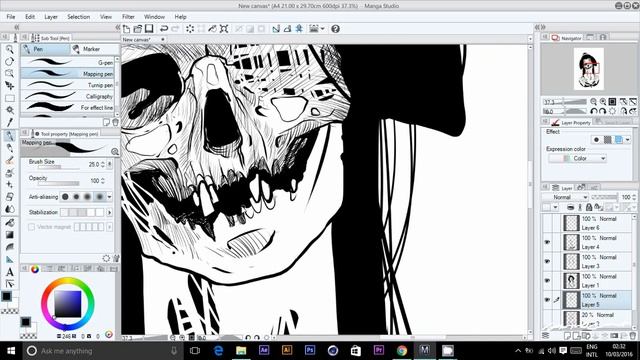Open the Brush Size preset dropdown
The image size is (640, 360).
pyautogui.click(x=109, y=164)
